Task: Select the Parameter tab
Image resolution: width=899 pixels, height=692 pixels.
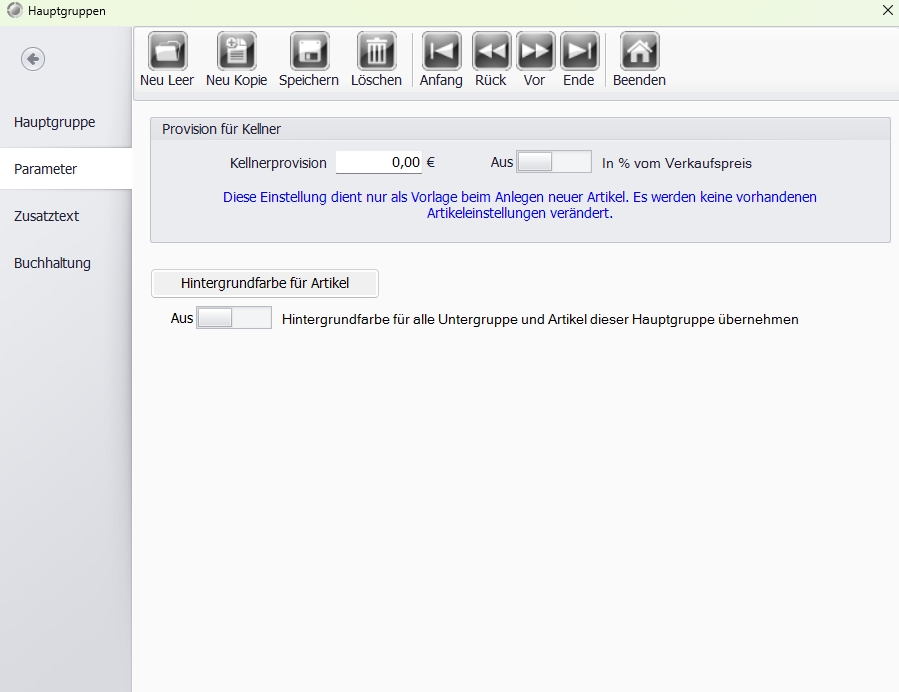Action: tap(66, 169)
